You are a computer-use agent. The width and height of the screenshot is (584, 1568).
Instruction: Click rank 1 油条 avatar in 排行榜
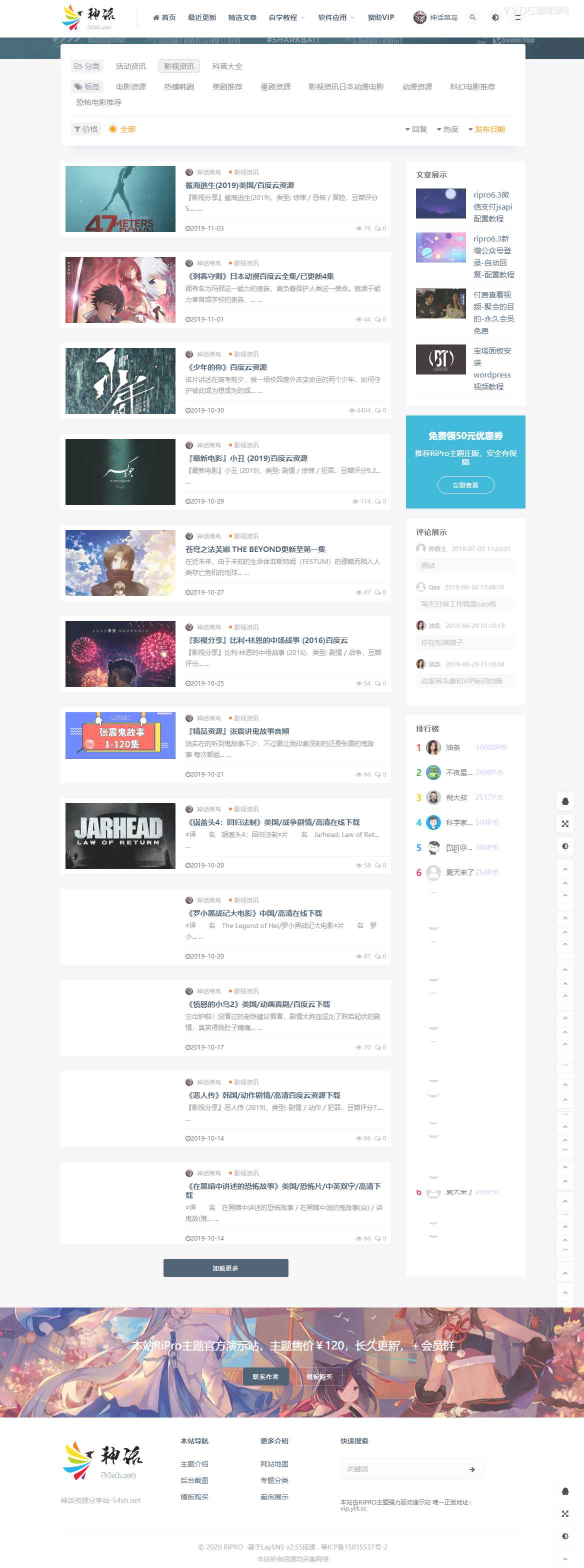[433, 747]
